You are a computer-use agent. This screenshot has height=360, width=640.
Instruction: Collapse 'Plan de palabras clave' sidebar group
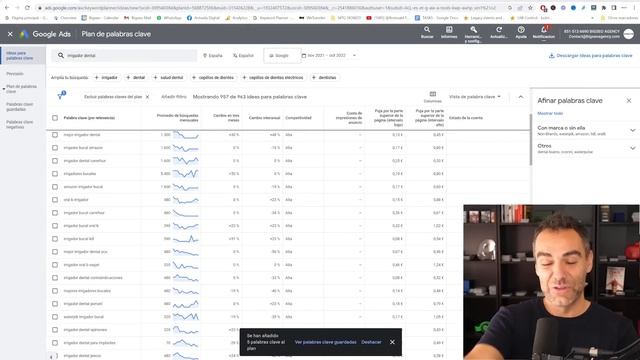4,89
